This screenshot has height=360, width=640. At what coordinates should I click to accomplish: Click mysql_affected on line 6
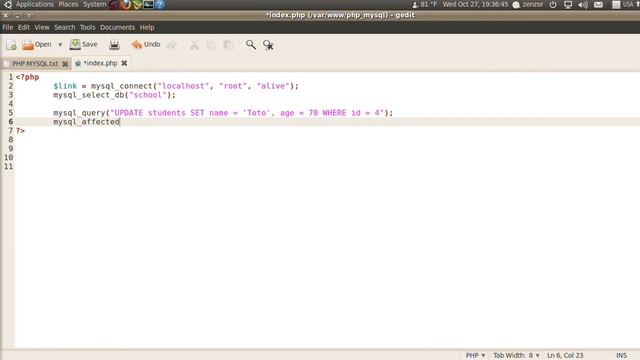[87, 122]
